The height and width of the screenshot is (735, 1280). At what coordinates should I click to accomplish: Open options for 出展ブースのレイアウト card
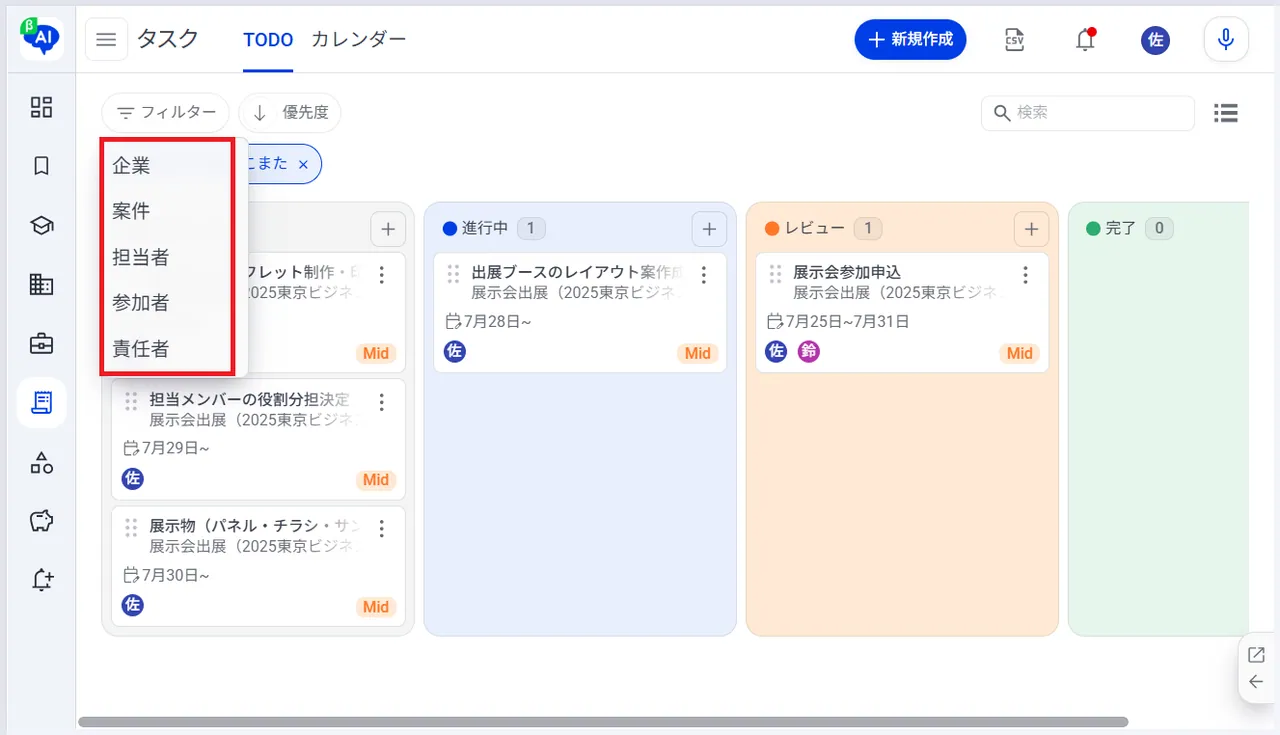pos(704,275)
